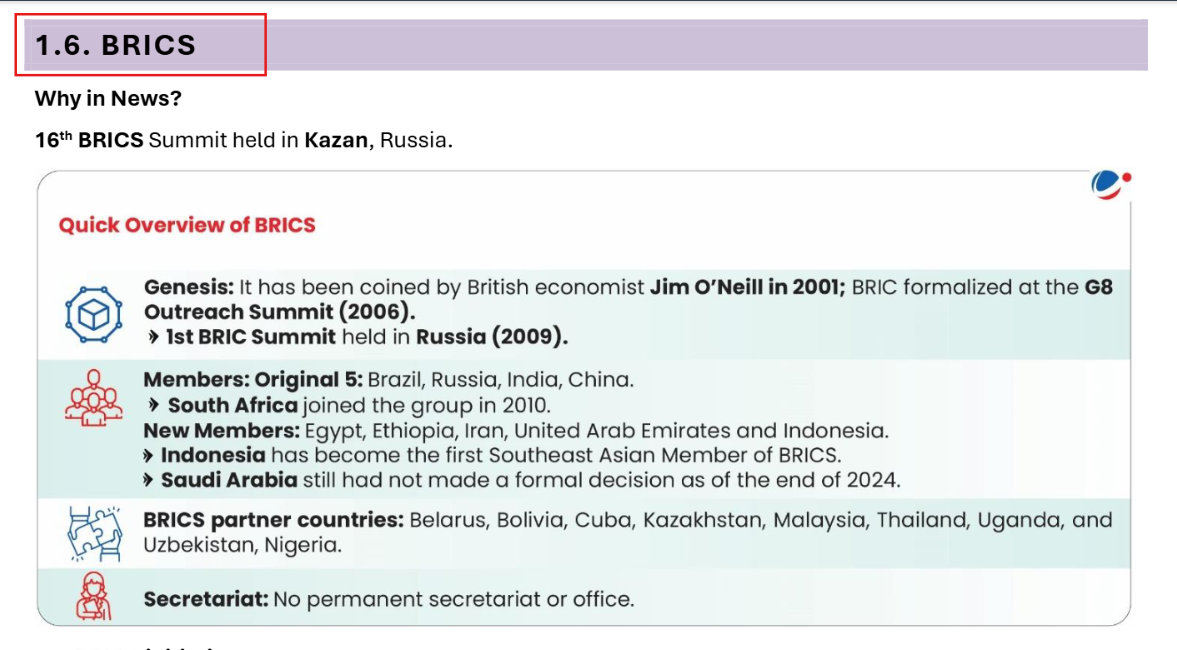The height and width of the screenshot is (650, 1177).
Task: Click the 'Why in News?' subheading
Action: point(108,99)
